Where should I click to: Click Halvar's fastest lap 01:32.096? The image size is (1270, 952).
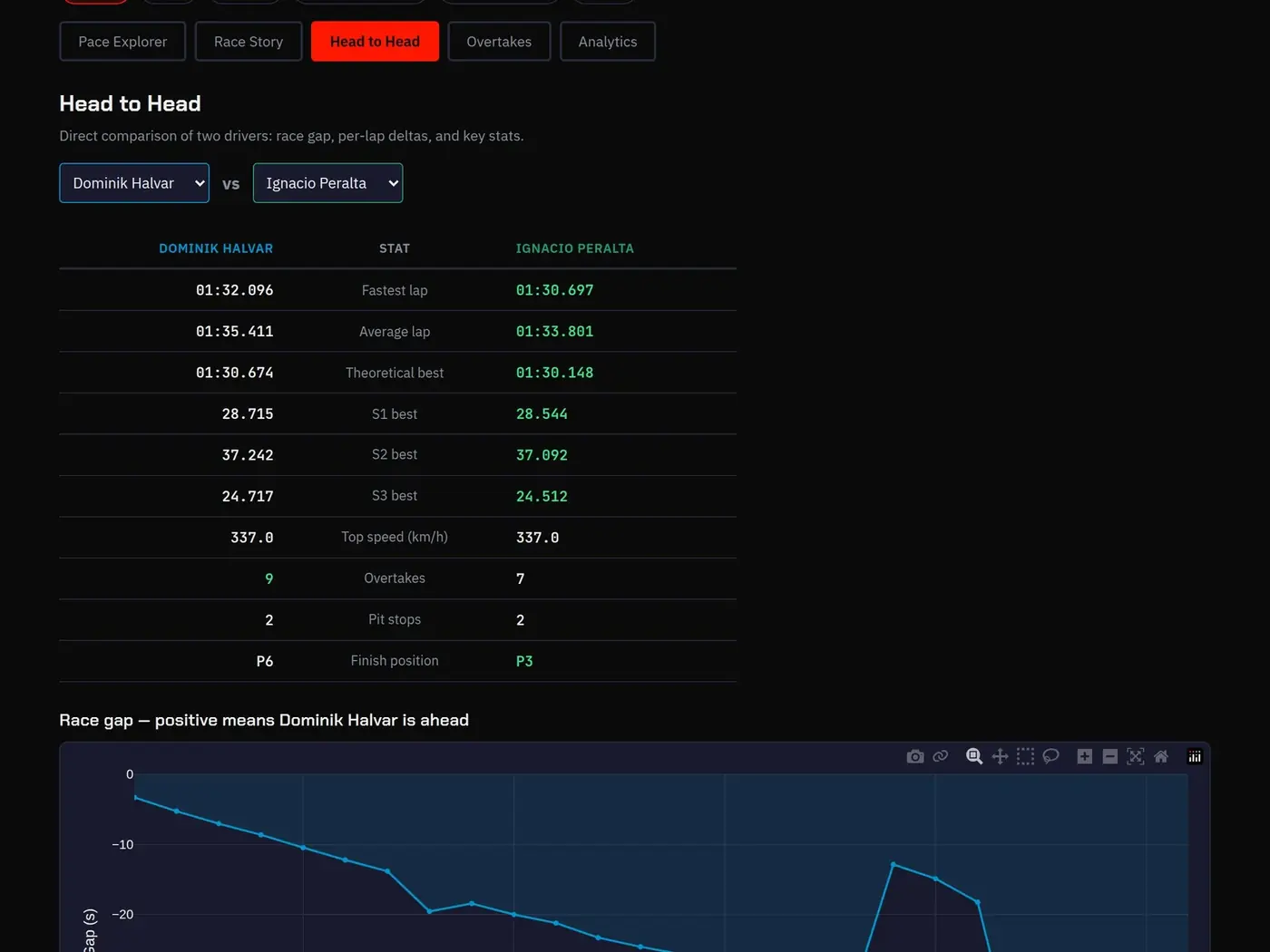[x=234, y=290]
